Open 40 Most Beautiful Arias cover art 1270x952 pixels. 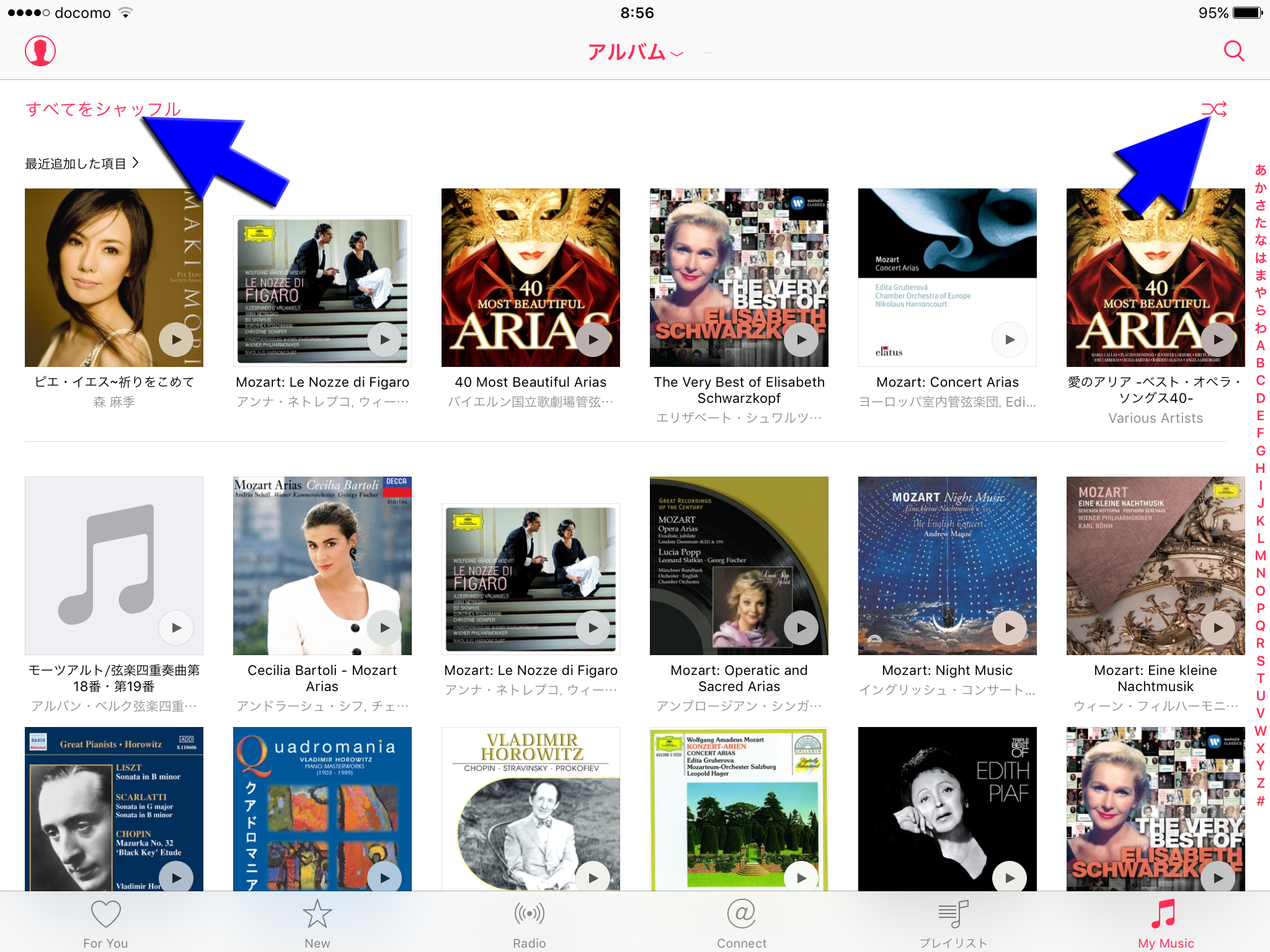tap(531, 278)
